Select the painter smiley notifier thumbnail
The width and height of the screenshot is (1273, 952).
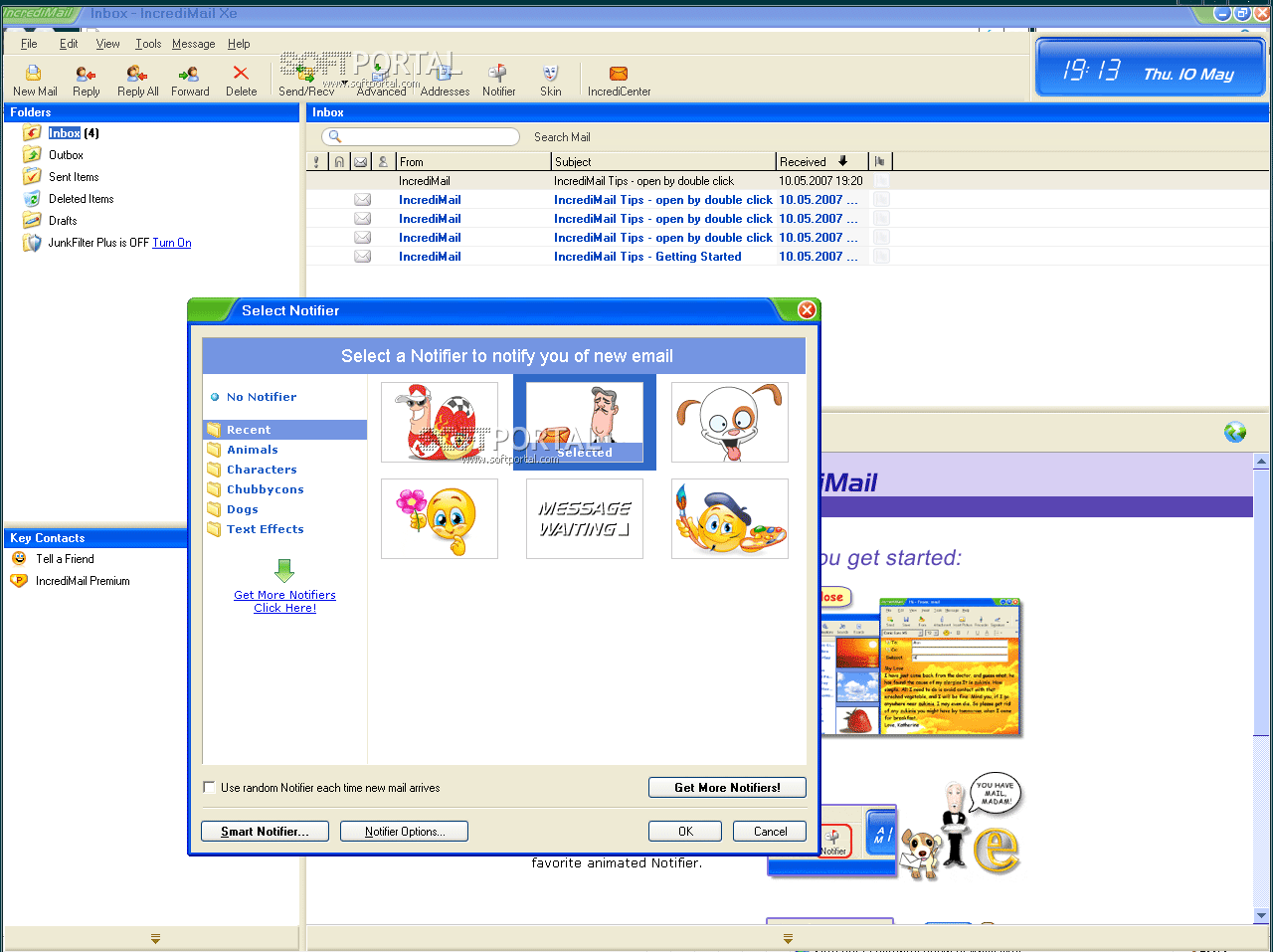(x=730, y=519)
